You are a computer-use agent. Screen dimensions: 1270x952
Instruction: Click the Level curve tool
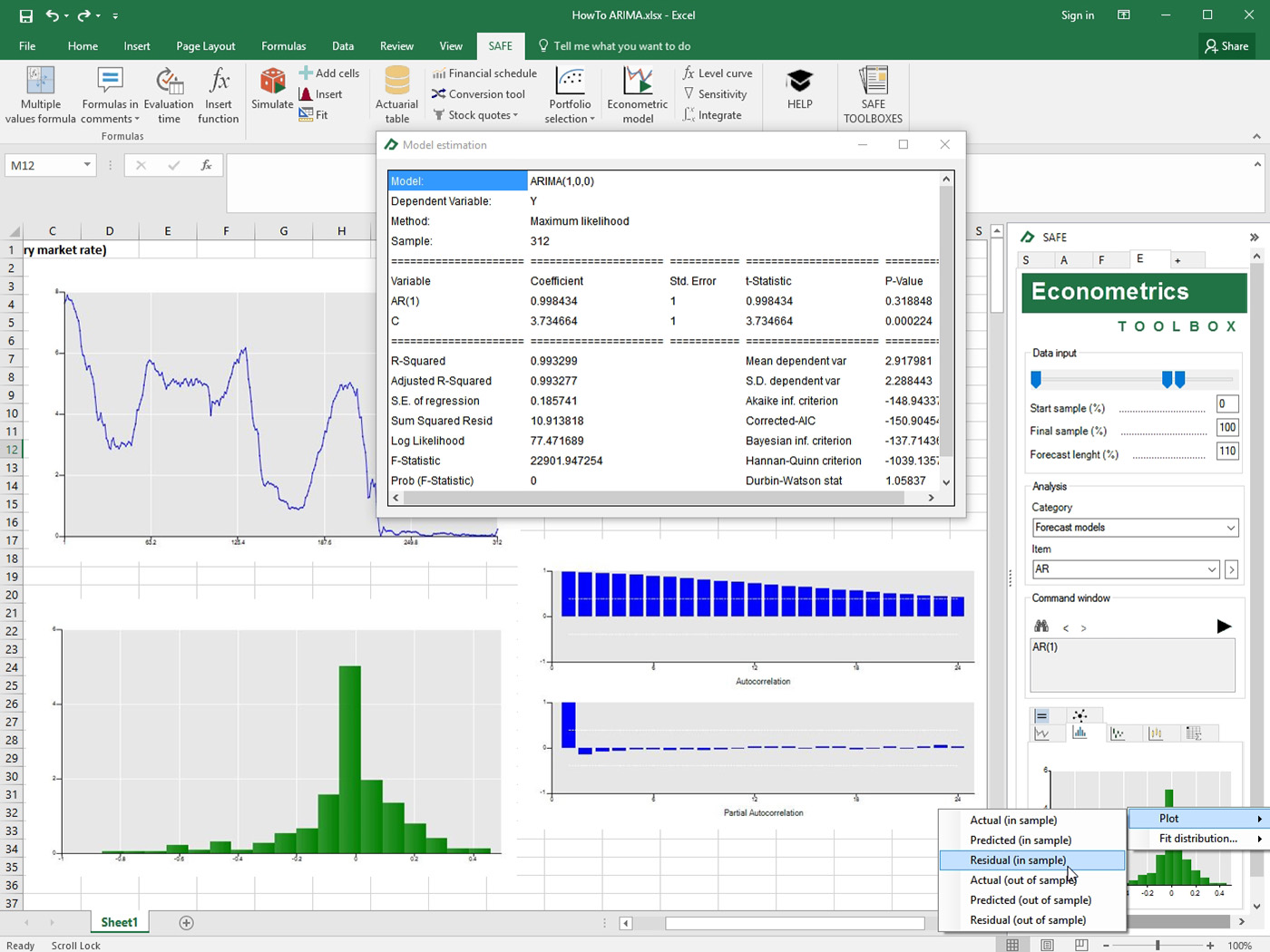point(718,73)
